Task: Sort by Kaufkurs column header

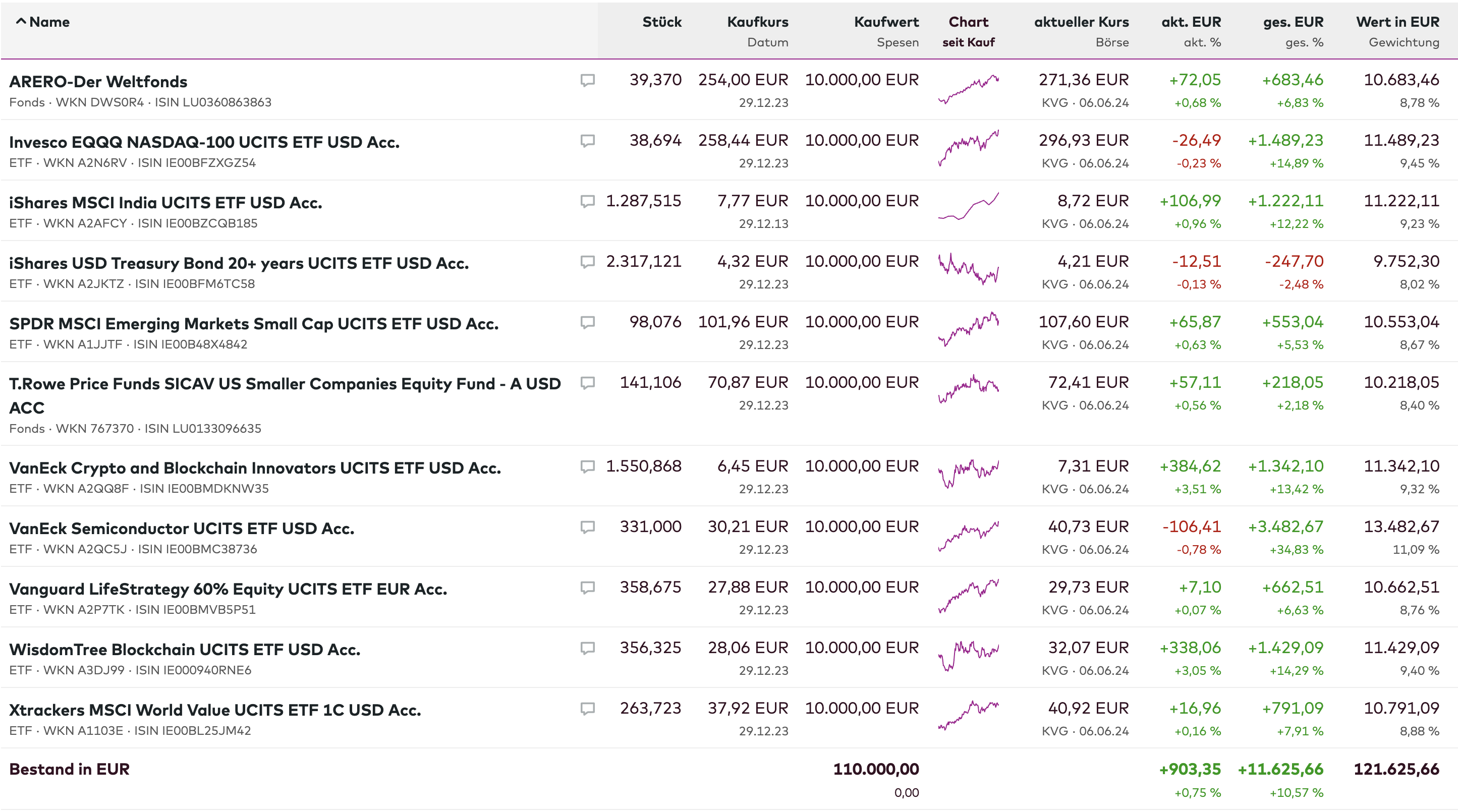Action: (x=757, y=22)
